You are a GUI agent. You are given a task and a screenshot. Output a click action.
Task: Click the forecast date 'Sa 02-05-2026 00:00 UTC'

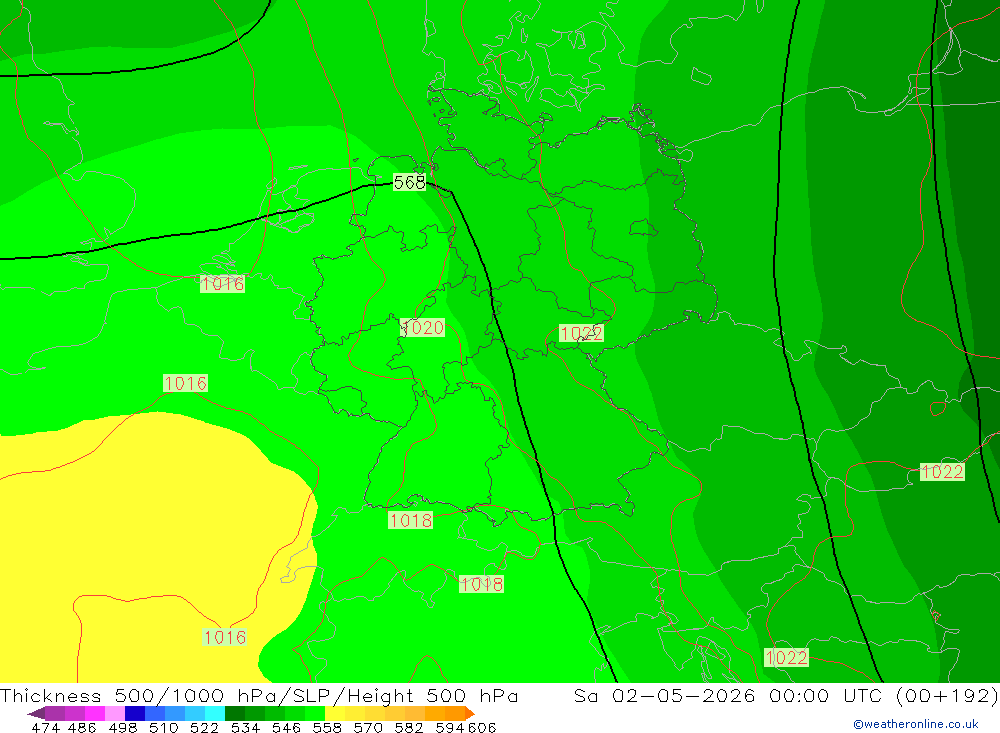pos(728,695)
